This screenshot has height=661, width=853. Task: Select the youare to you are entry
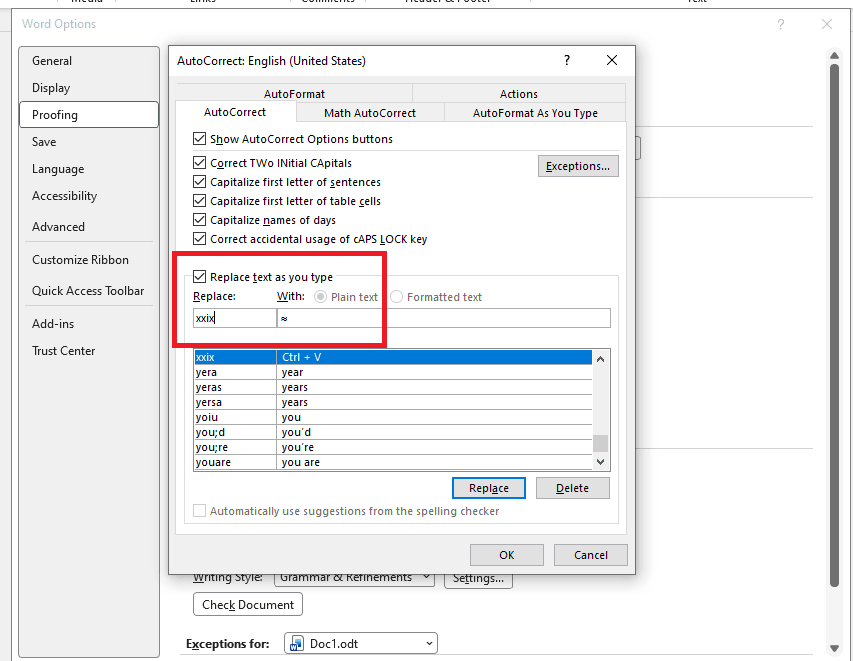393,462
